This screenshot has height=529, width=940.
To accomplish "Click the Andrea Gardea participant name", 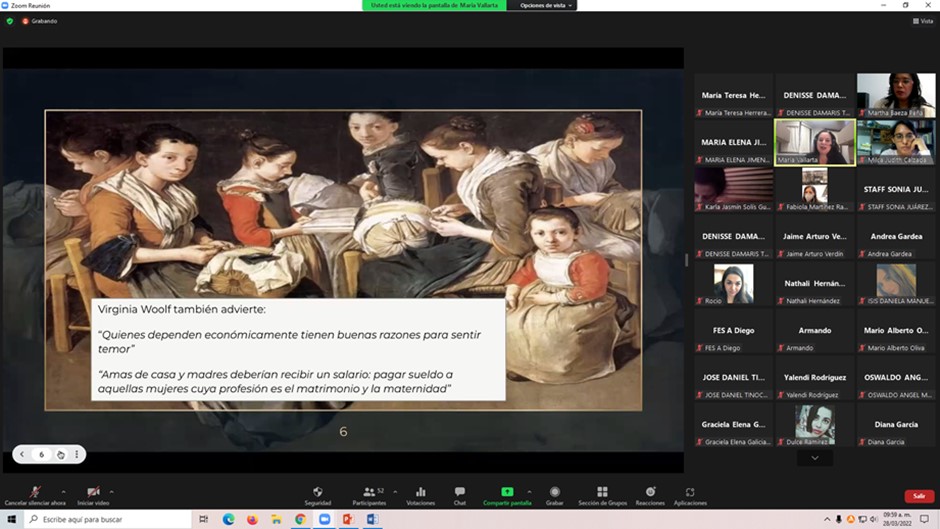I will 896,236.
